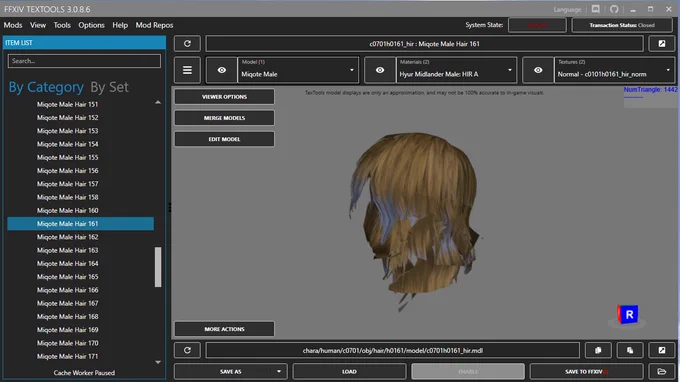Click second copy icon next to path
The height and width of the screenshot is (382, 680).
click(x=630, y=350)
